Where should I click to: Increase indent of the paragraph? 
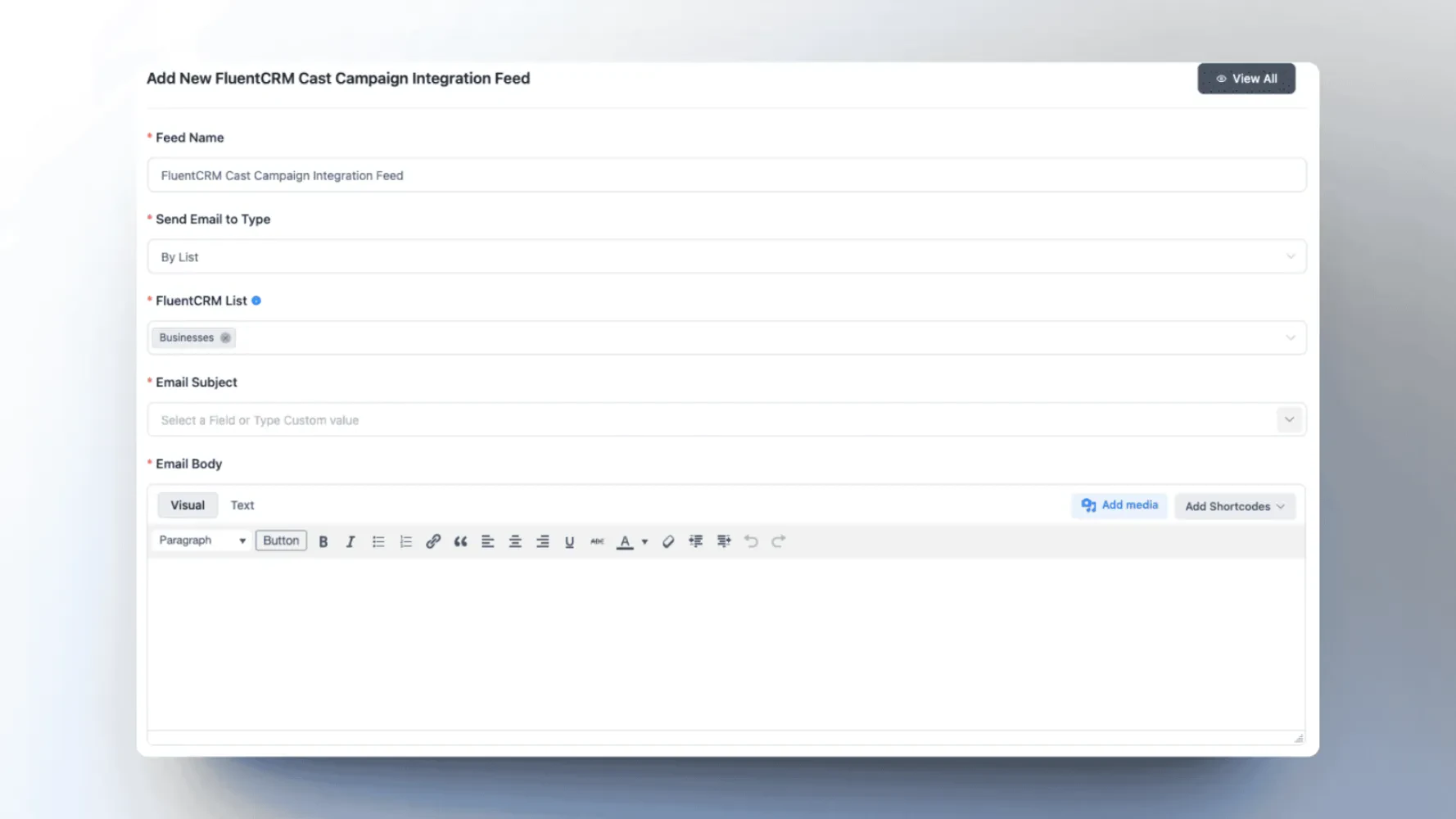pos(724,541)
